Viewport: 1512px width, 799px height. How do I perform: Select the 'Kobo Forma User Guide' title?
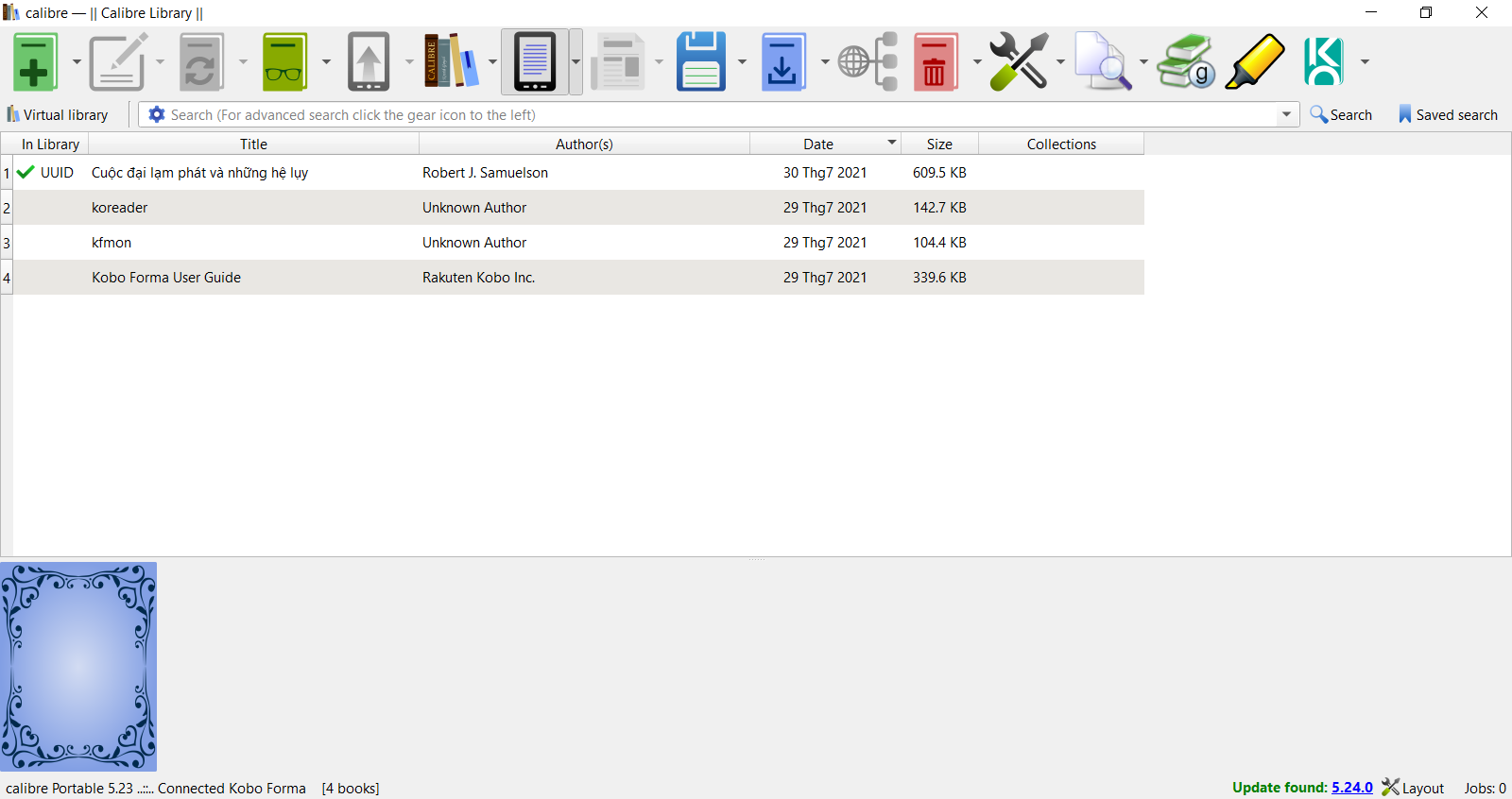coord(166,277)
